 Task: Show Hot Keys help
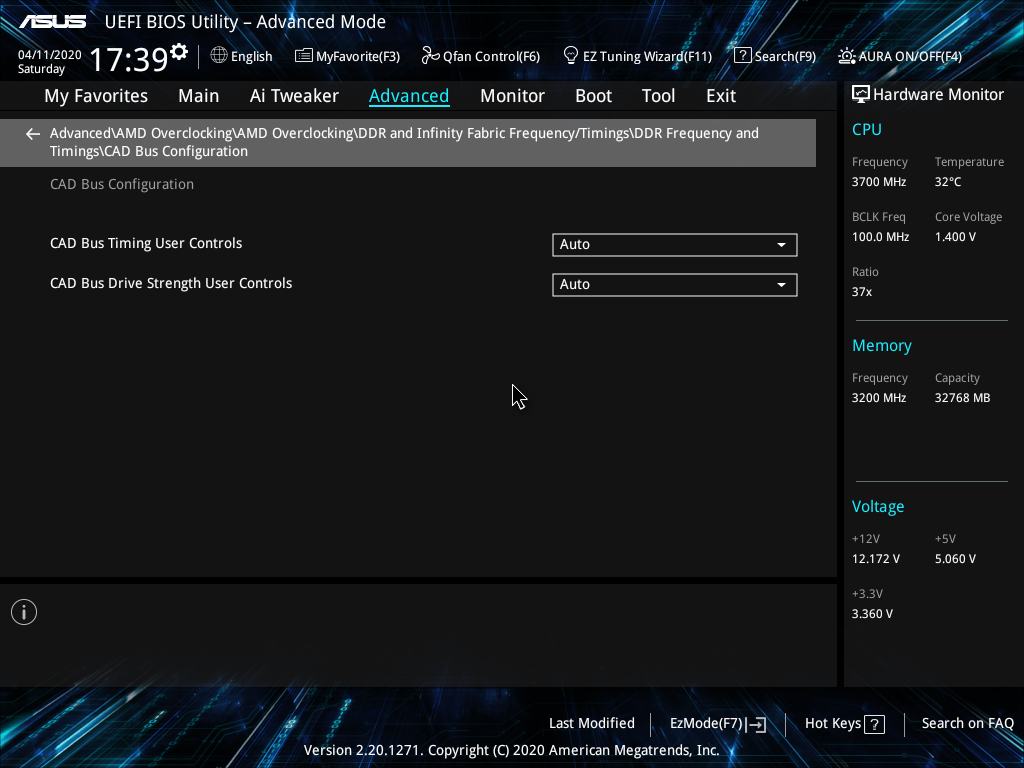click(844, 724)
